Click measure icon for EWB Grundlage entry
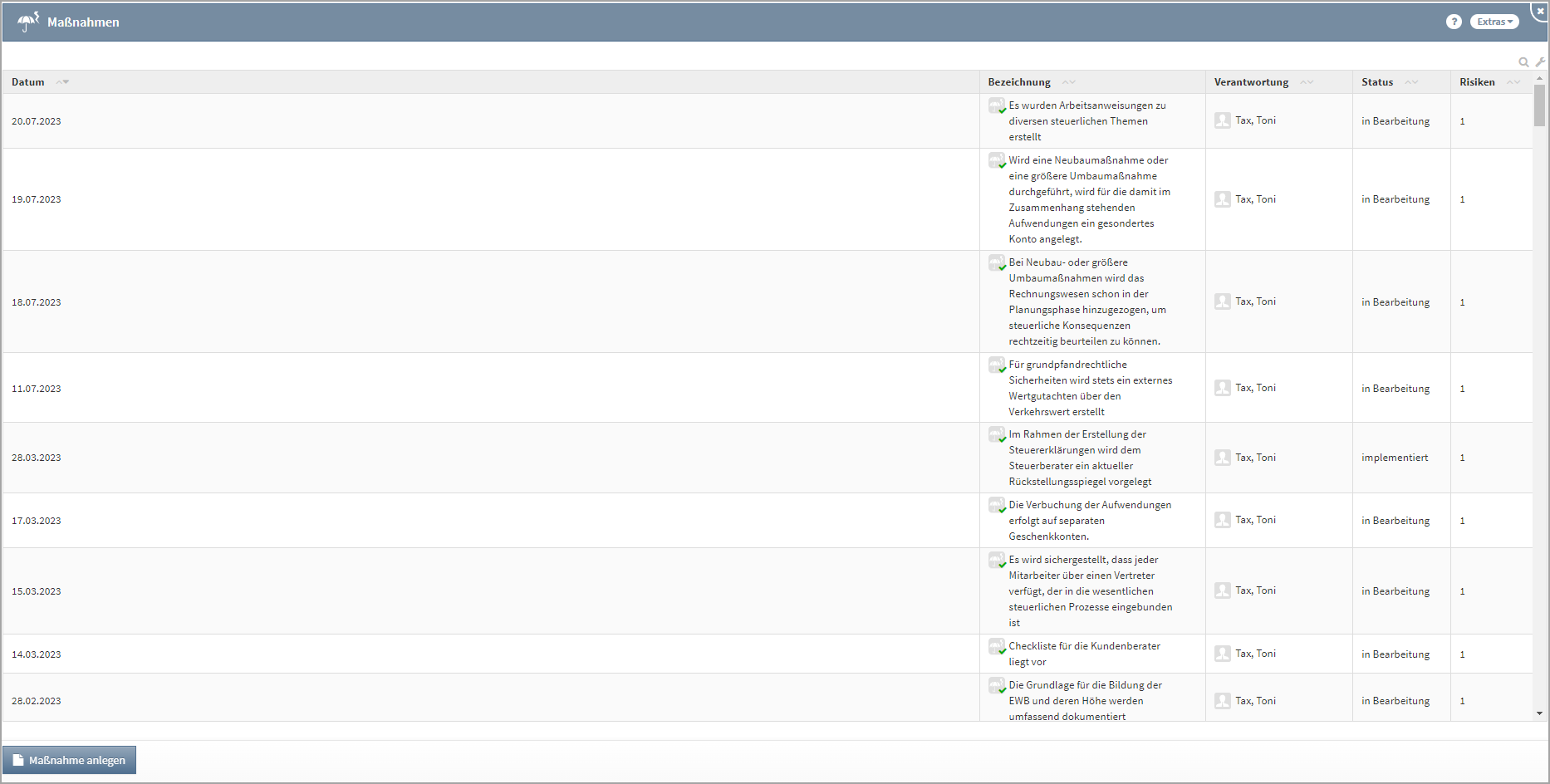 [x=997, y=685]
